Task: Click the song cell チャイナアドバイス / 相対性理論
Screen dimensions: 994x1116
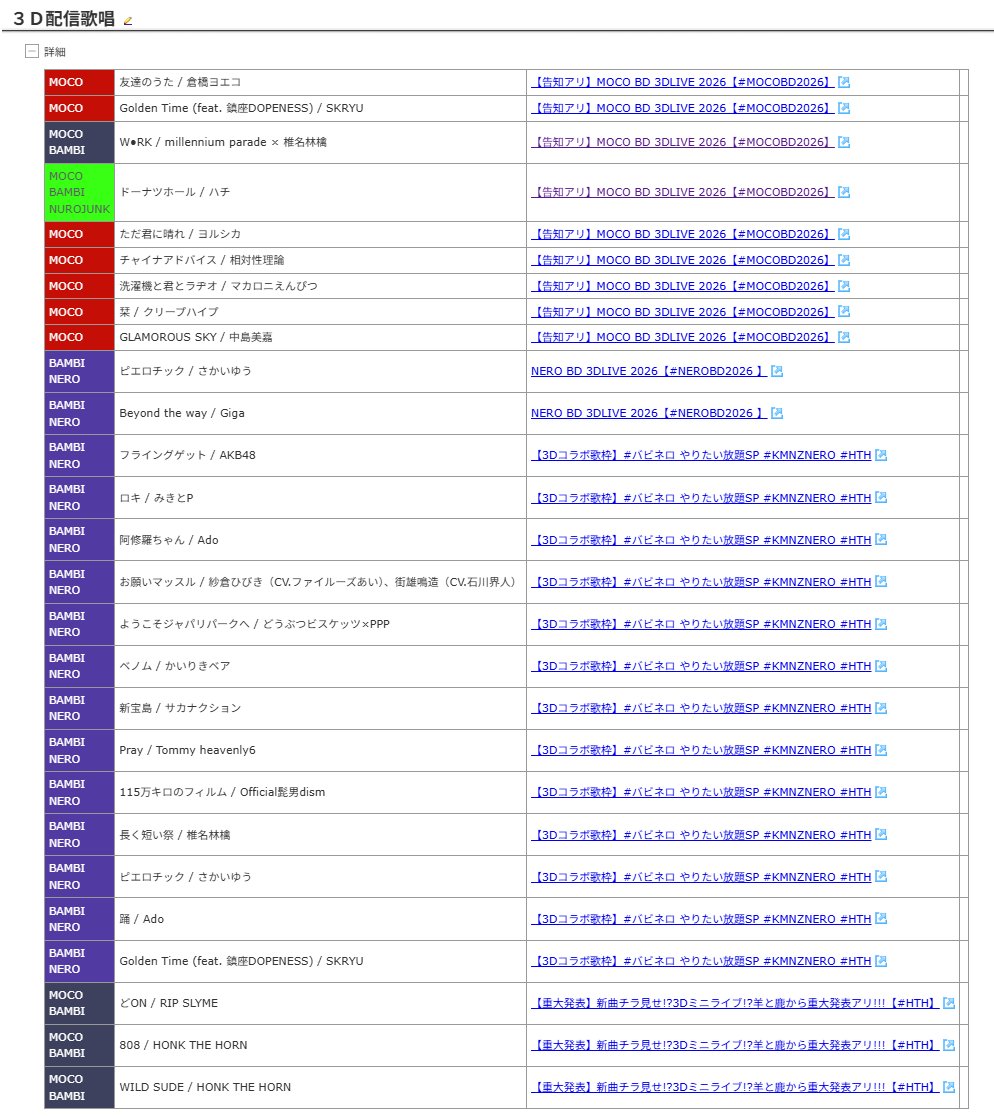Action: 320,260
